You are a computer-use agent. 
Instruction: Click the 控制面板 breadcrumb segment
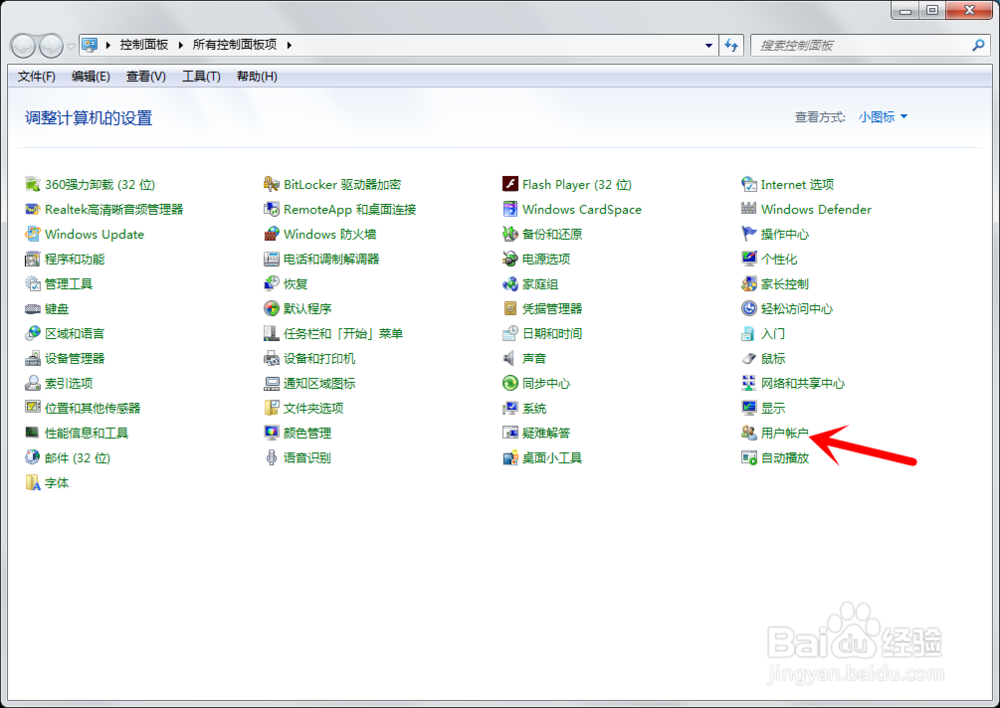(x=144, y=45)
